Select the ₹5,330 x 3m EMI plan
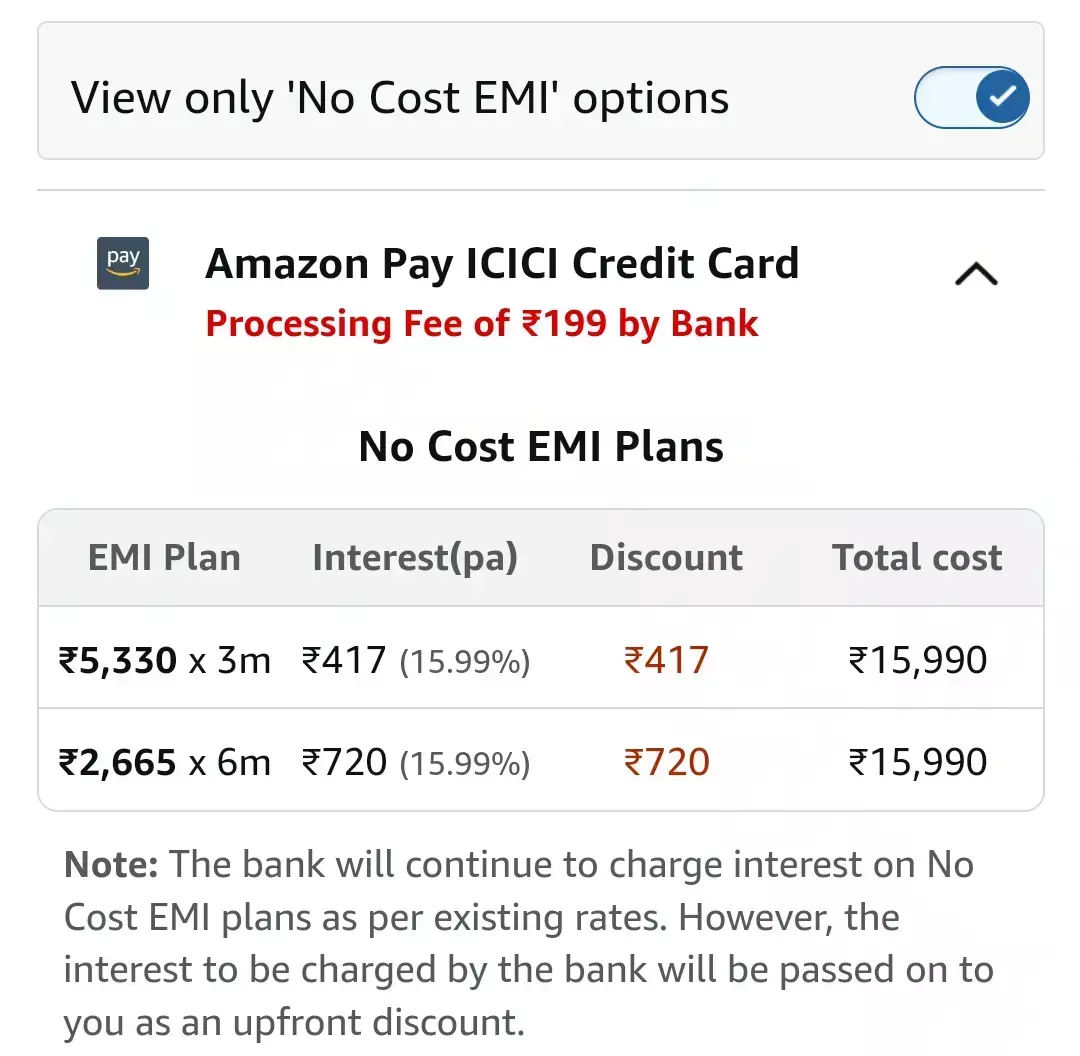 [x=165, y=660]
